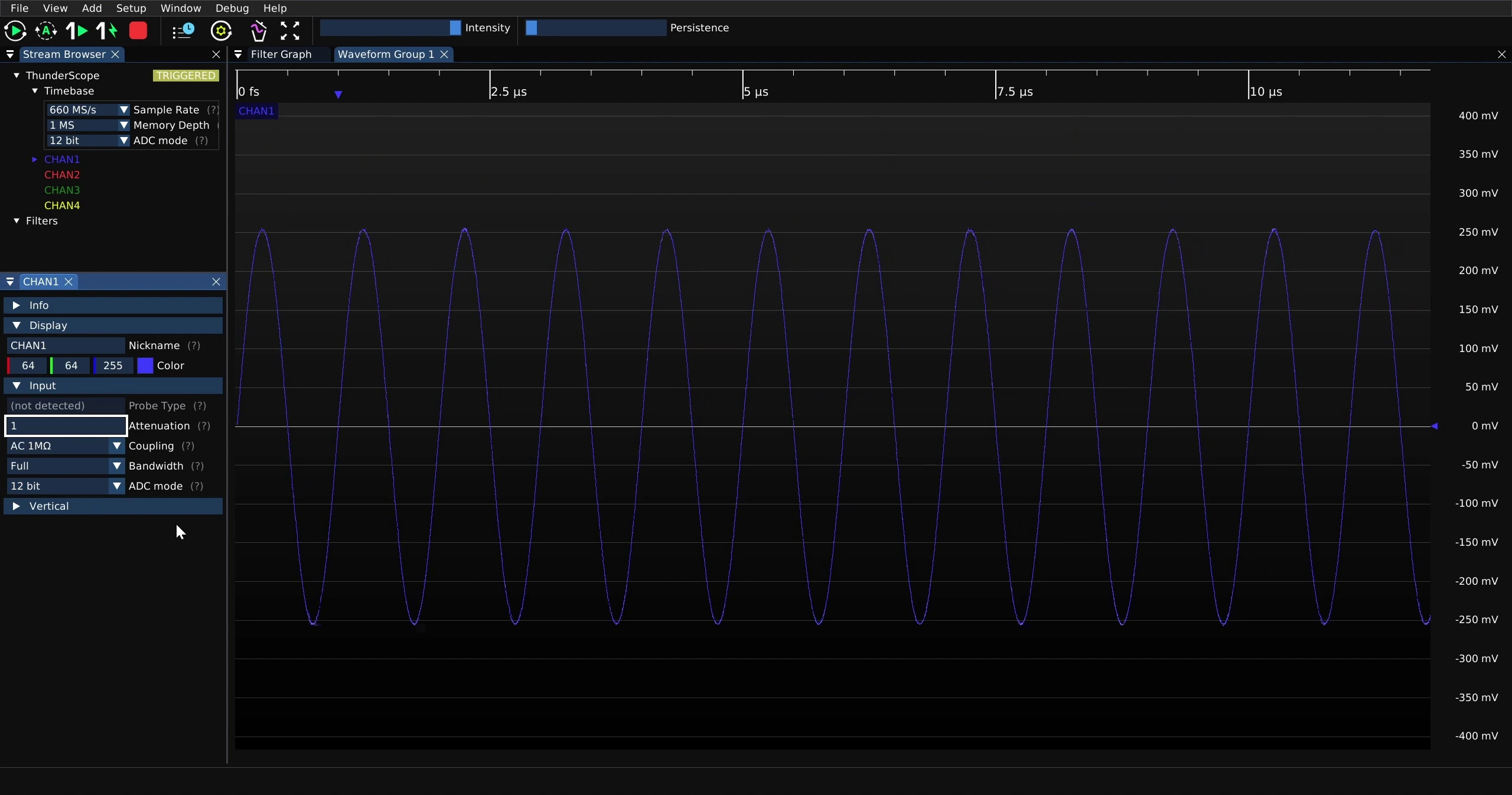The width and height of the screenshot is (1512, 795).
Task: Click the refresh settings gear icon
Action: [221, 31]
